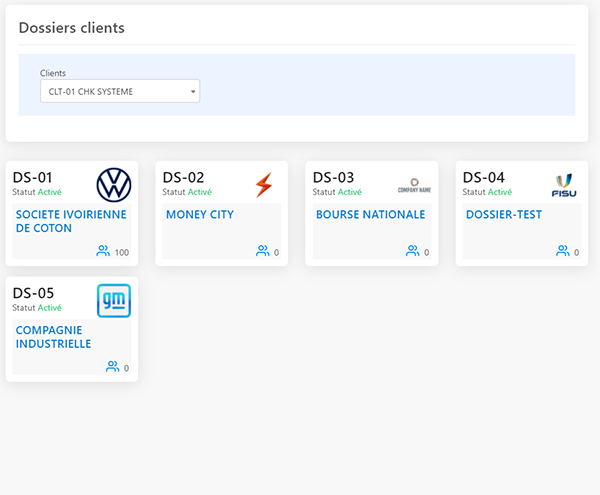The height and width of the screenshot is (495, 600).
Task: Click the Activé status on DS-02
Action: coord(199,192)
